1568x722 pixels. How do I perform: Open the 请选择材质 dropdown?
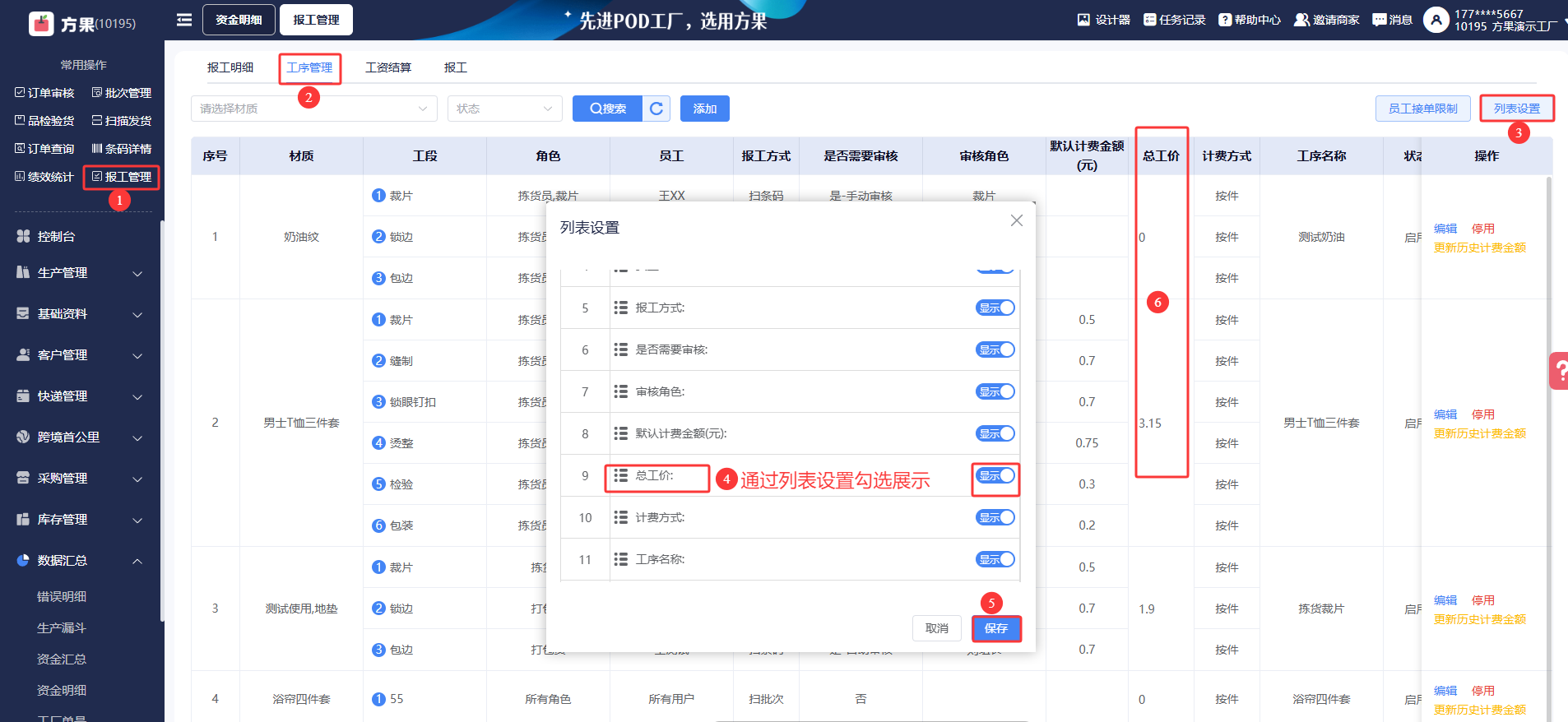coord(314,109)
